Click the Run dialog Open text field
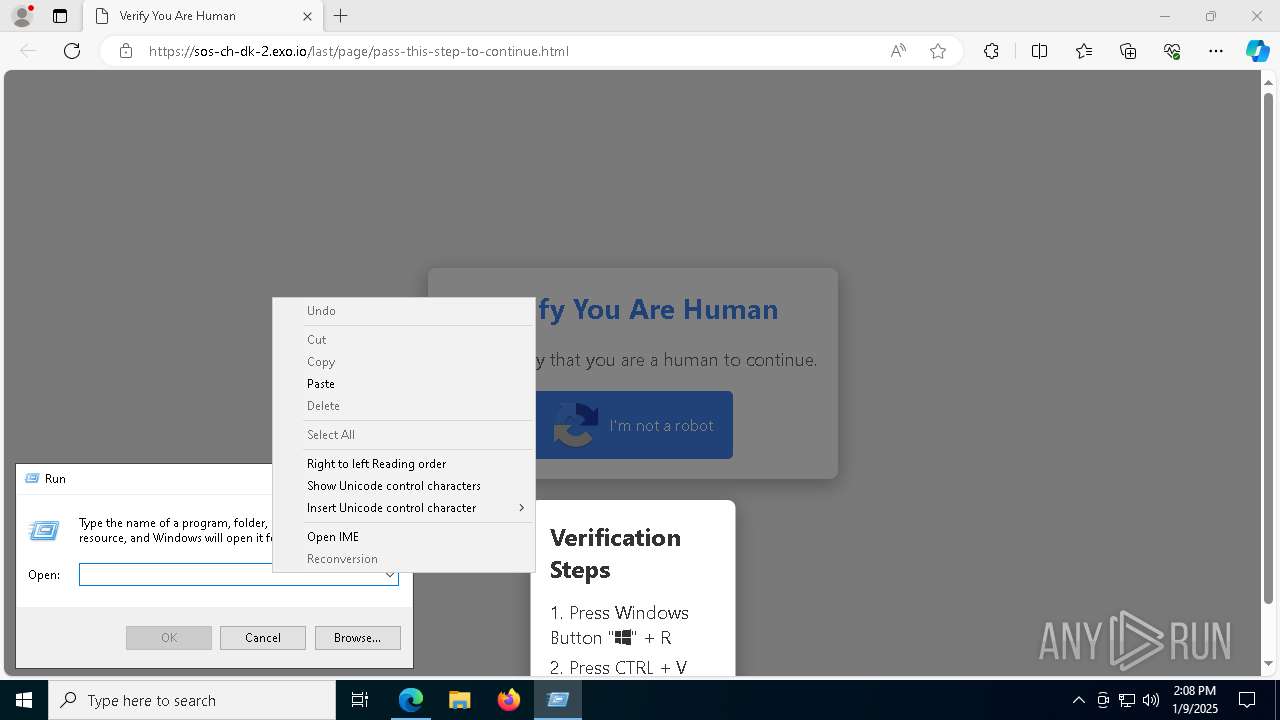The height and width of the screenshot is (720, 1280). click(x=230, y=575)
